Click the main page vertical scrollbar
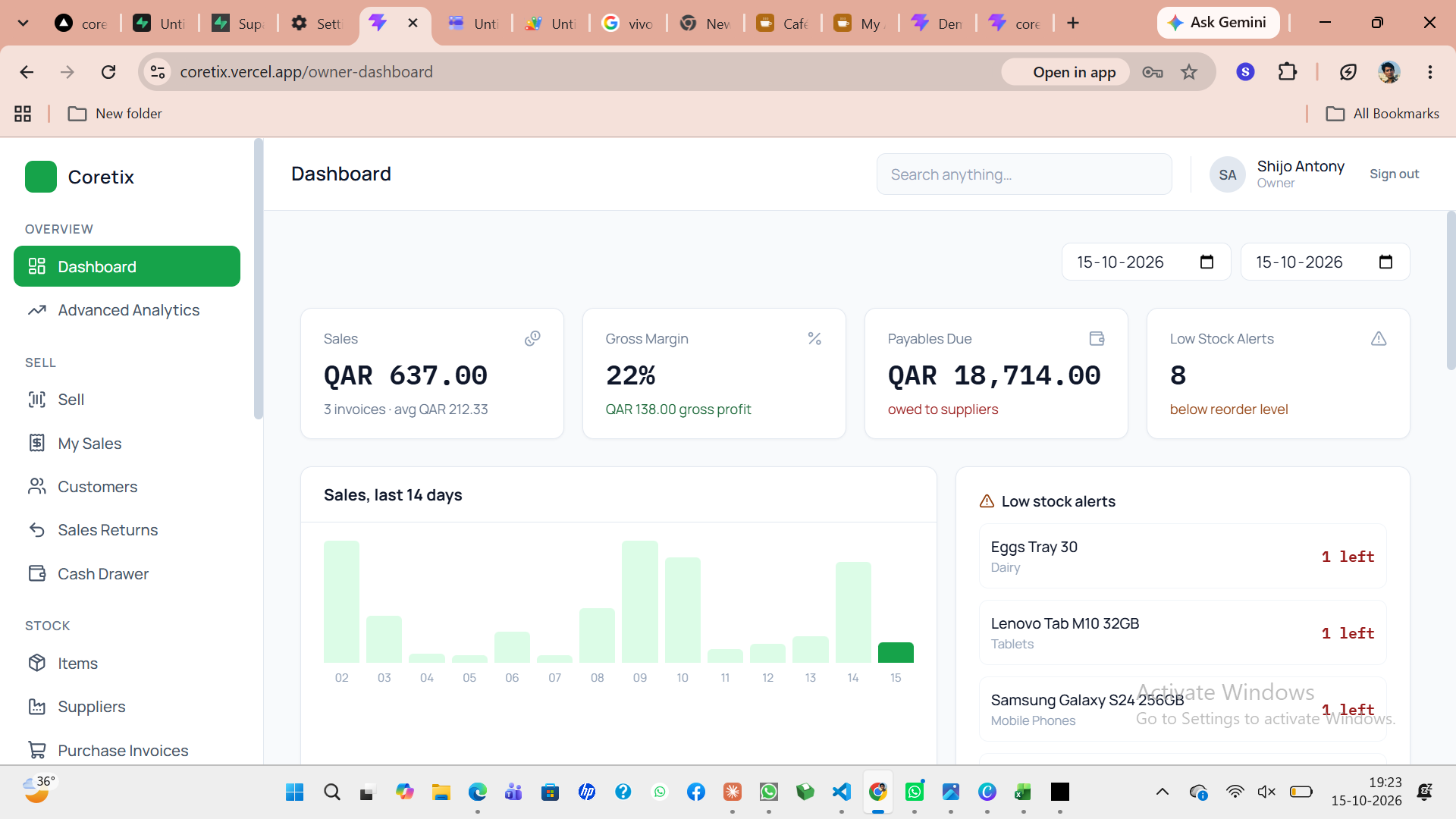This screenshot has width=1456, height=819. [1451, 290]
